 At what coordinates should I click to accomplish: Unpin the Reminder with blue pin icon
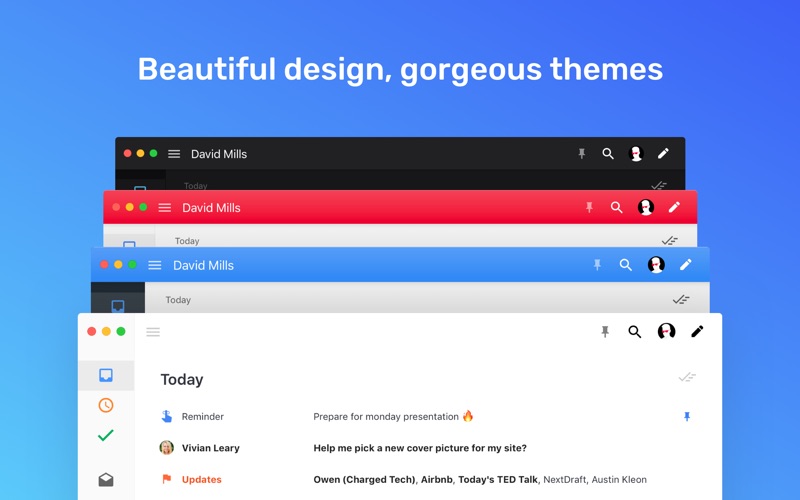[x=687, y=417]
